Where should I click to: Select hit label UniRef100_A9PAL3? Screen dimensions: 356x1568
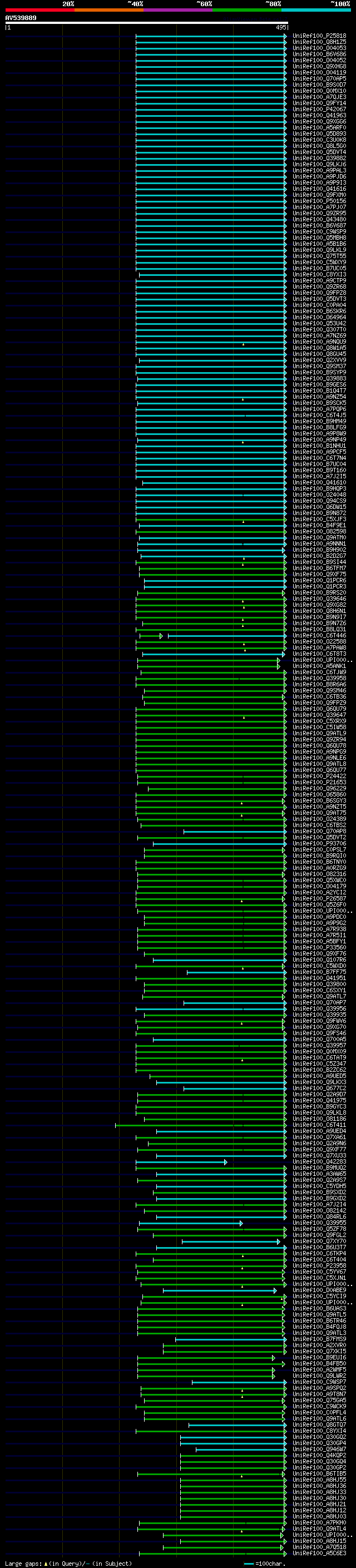pyautogui.click(x=319, y=170)
